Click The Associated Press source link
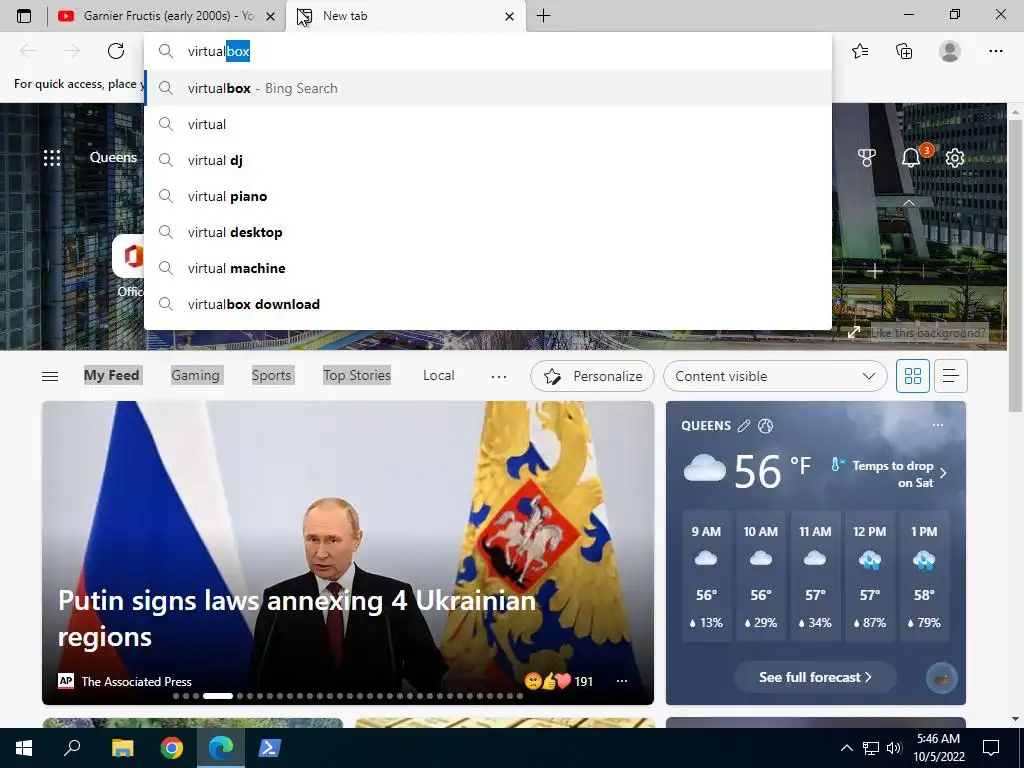 [x=136, y=681]
